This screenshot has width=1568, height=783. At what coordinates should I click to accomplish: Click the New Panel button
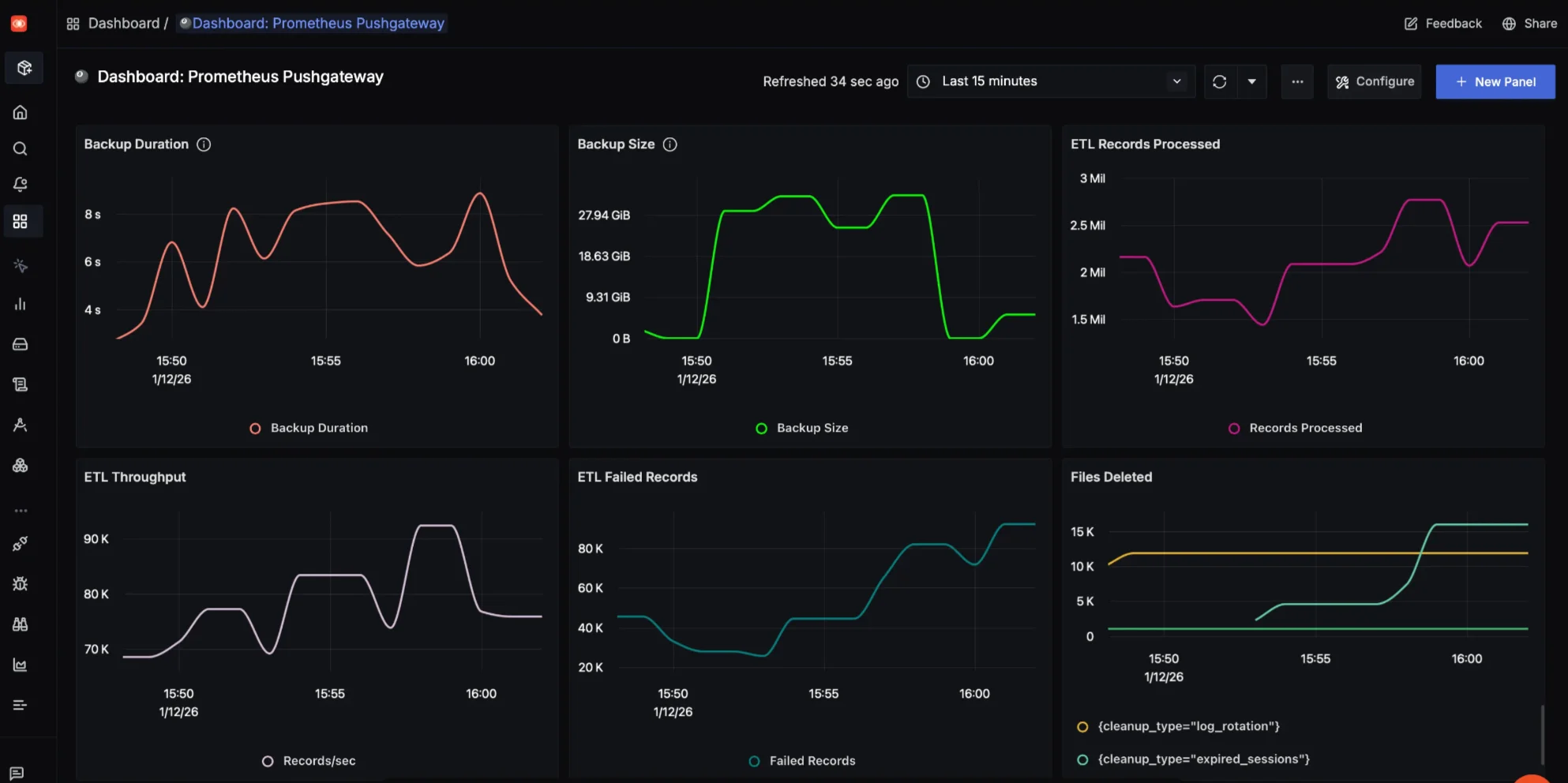click(1495, 81)
